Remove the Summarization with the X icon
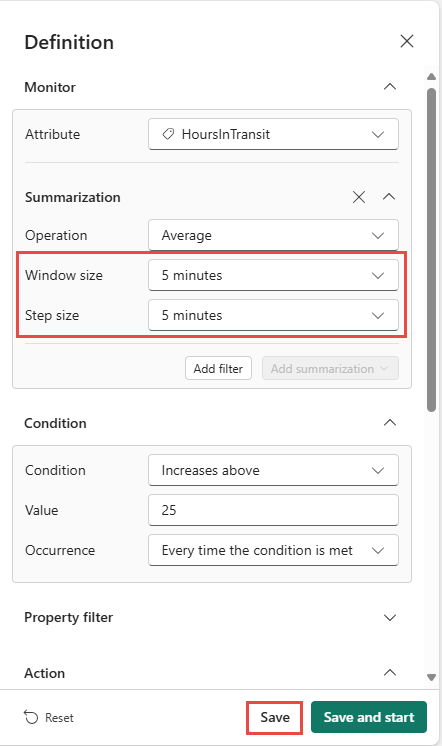The width and height of the screenshot is (442, 746). pos(359,197)
